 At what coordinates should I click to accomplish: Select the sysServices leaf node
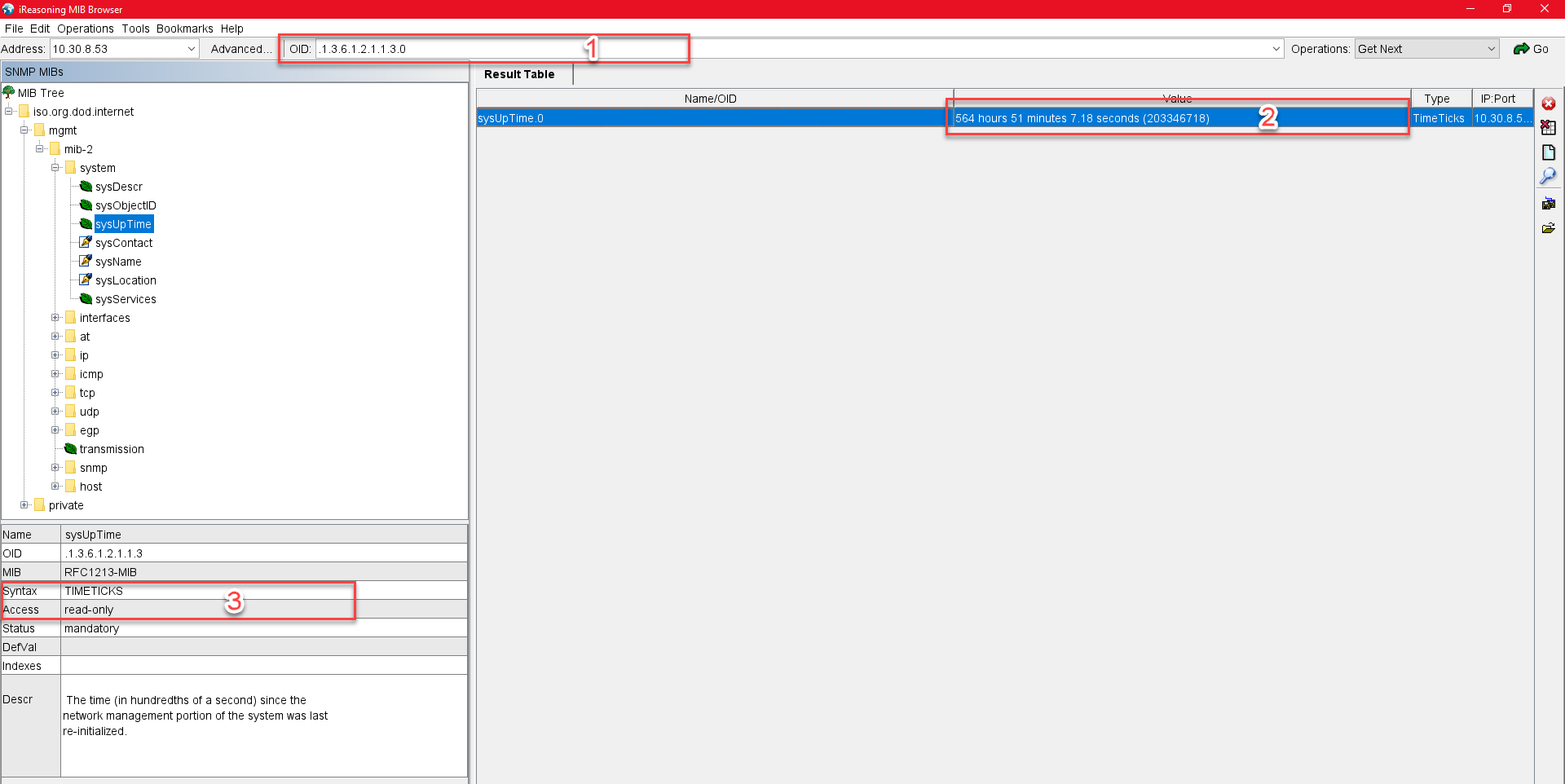coord(126,299)
